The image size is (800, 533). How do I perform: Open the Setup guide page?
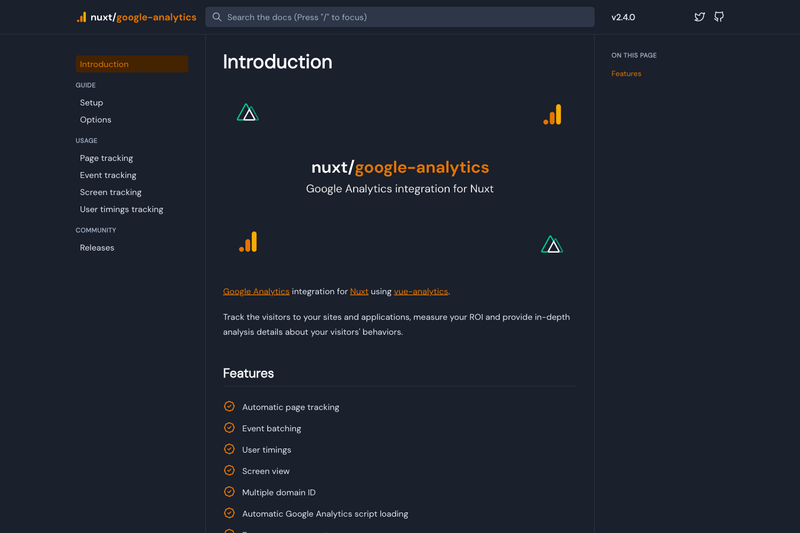91,103
